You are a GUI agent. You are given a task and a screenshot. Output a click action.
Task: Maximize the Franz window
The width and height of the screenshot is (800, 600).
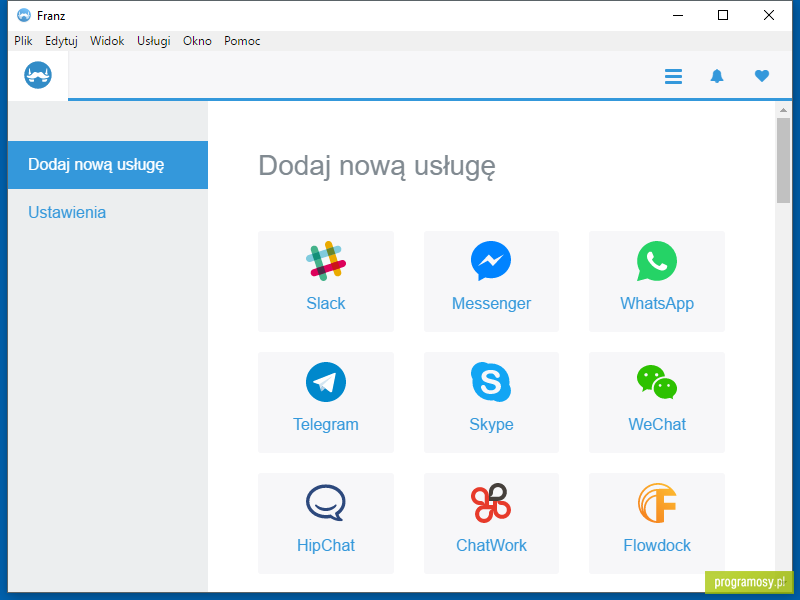723,15
